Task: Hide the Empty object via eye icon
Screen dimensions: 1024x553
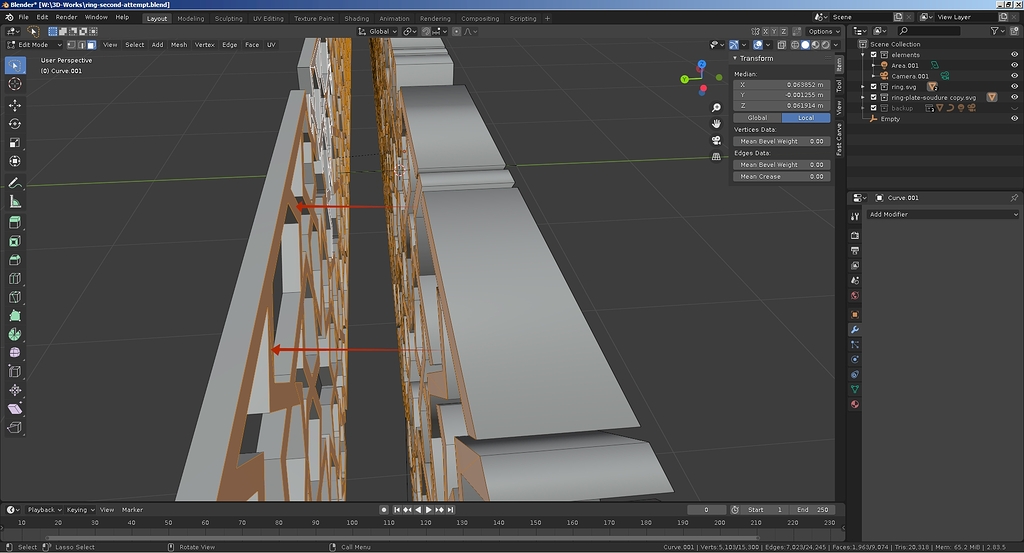Action: 1014,119
